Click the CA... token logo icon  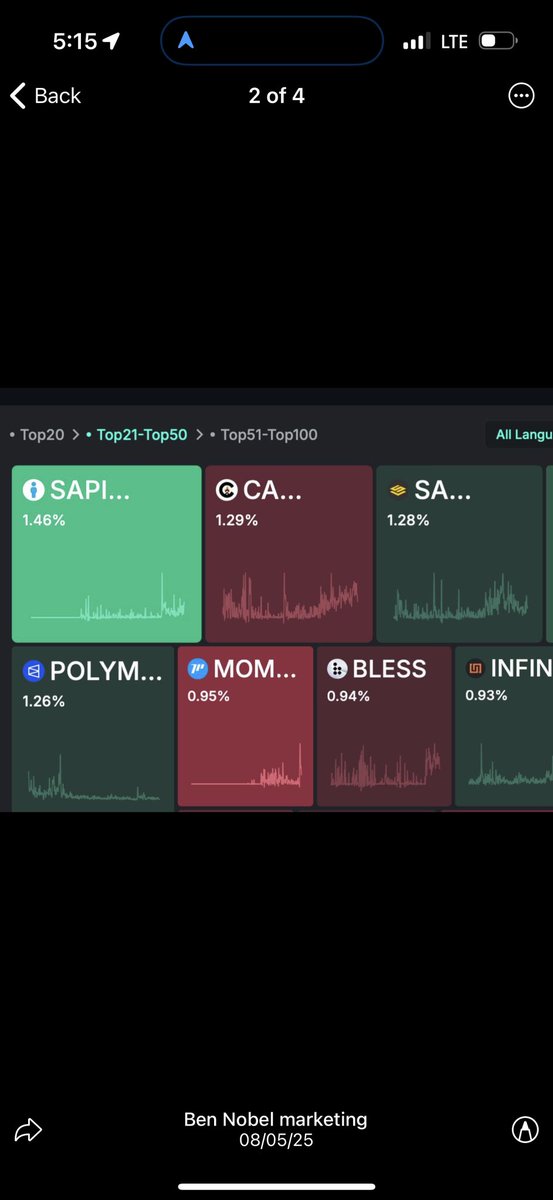(227, 490)
